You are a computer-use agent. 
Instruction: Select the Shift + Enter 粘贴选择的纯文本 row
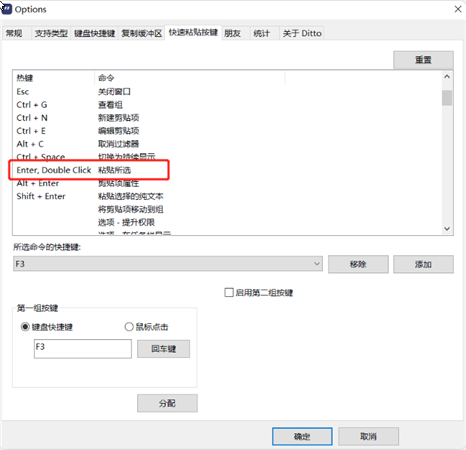[x=227, y=196]
